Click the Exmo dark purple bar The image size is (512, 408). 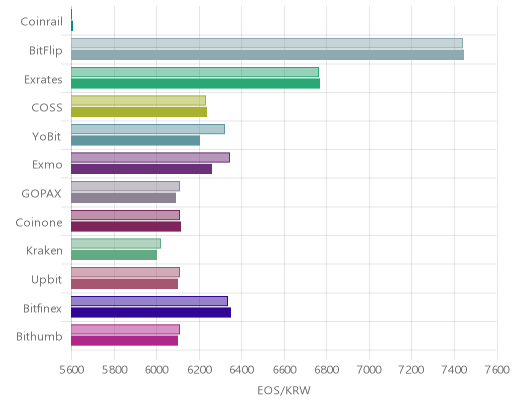[x=141, y=169]
